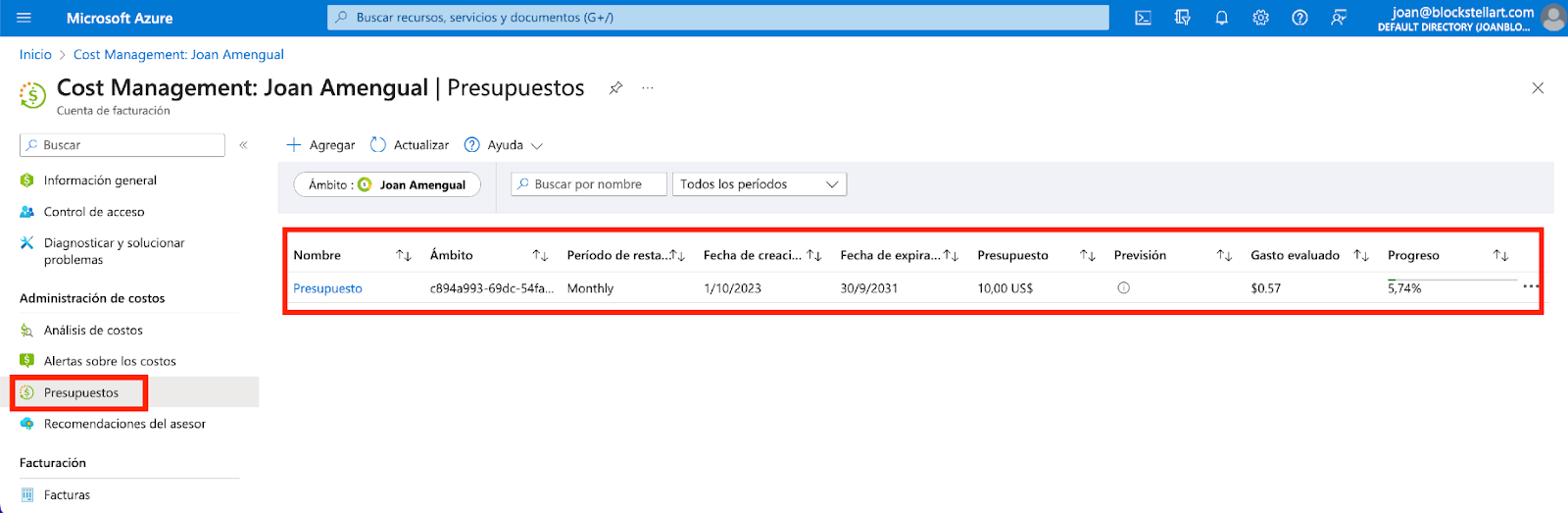Open the feedback icon
The width and height of the screenshot is (1568, 513).
point(1340,18)
